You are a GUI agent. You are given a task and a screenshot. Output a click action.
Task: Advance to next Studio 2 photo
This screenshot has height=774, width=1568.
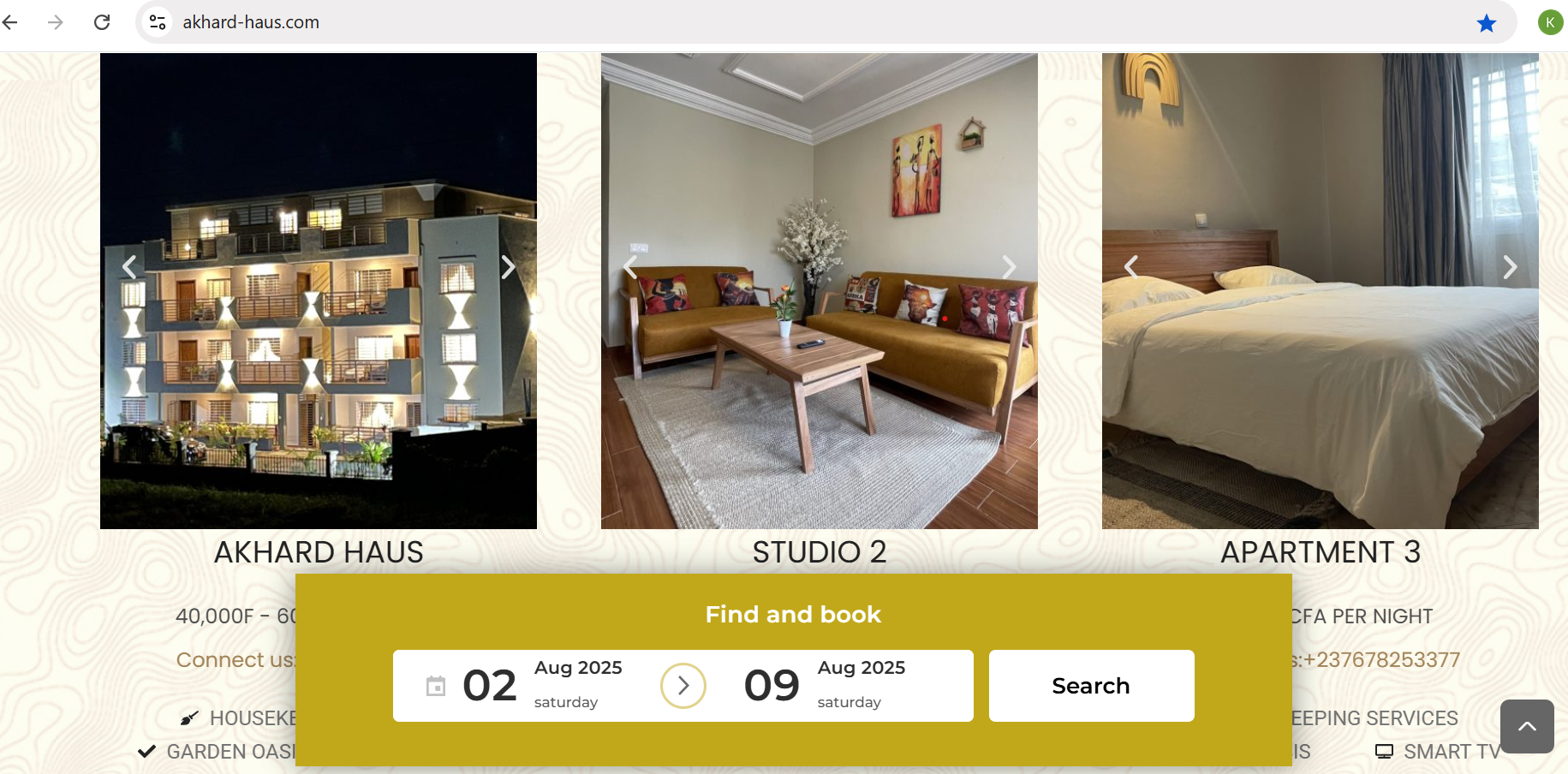pos(1009,267)
